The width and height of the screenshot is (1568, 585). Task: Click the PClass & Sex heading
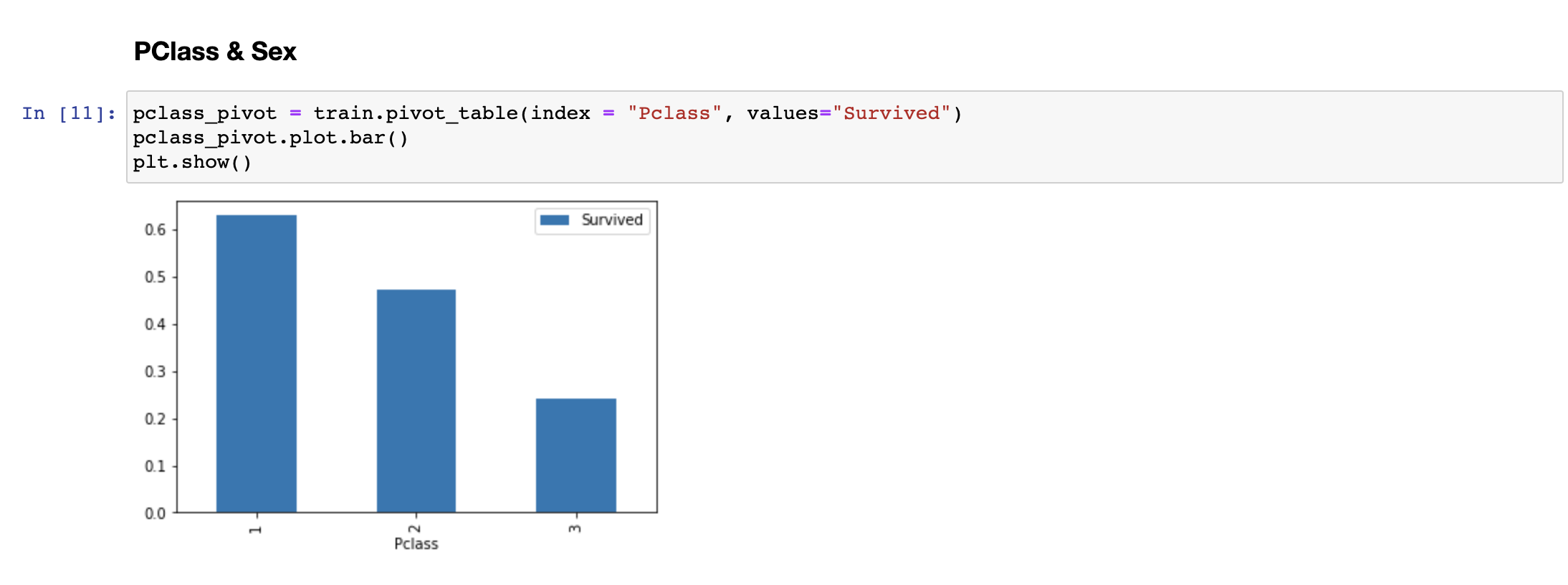[x=215, y=52]
